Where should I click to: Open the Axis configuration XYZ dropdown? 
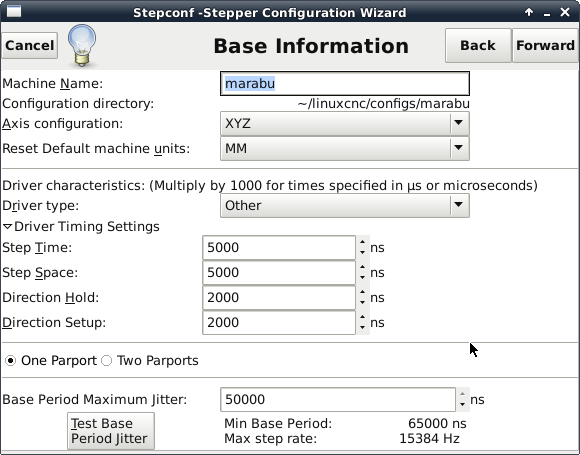coord(345,124)
